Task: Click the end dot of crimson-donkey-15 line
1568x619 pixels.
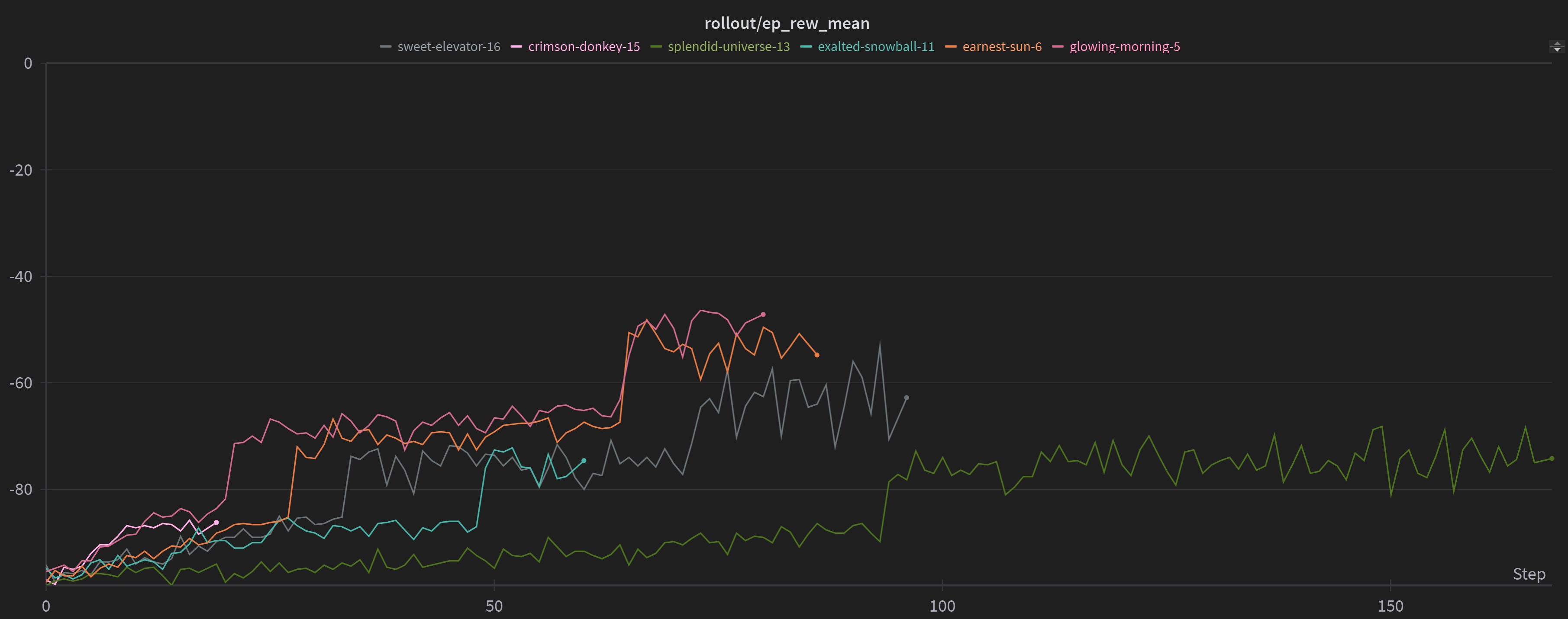Action: coord(216,522)
